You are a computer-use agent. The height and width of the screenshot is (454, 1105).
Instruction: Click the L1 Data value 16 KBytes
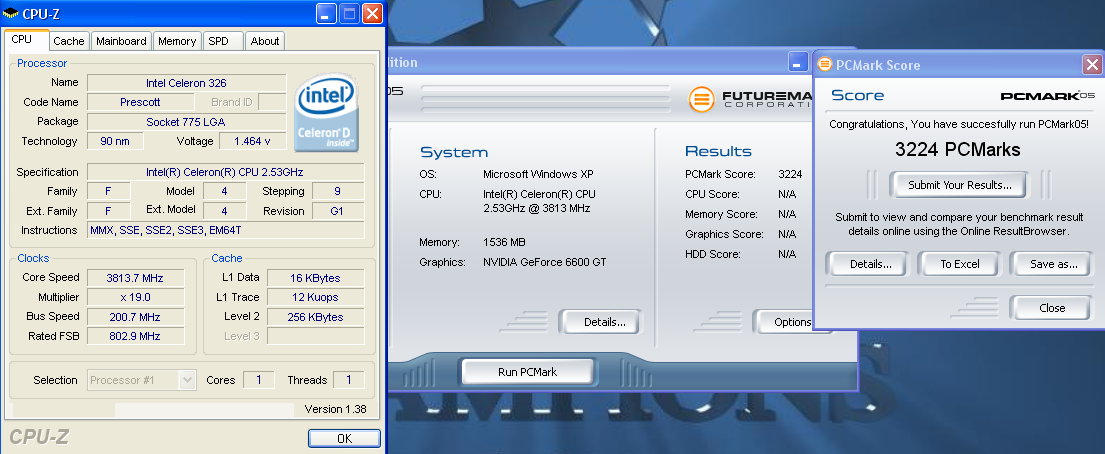[x=316, y=278]
